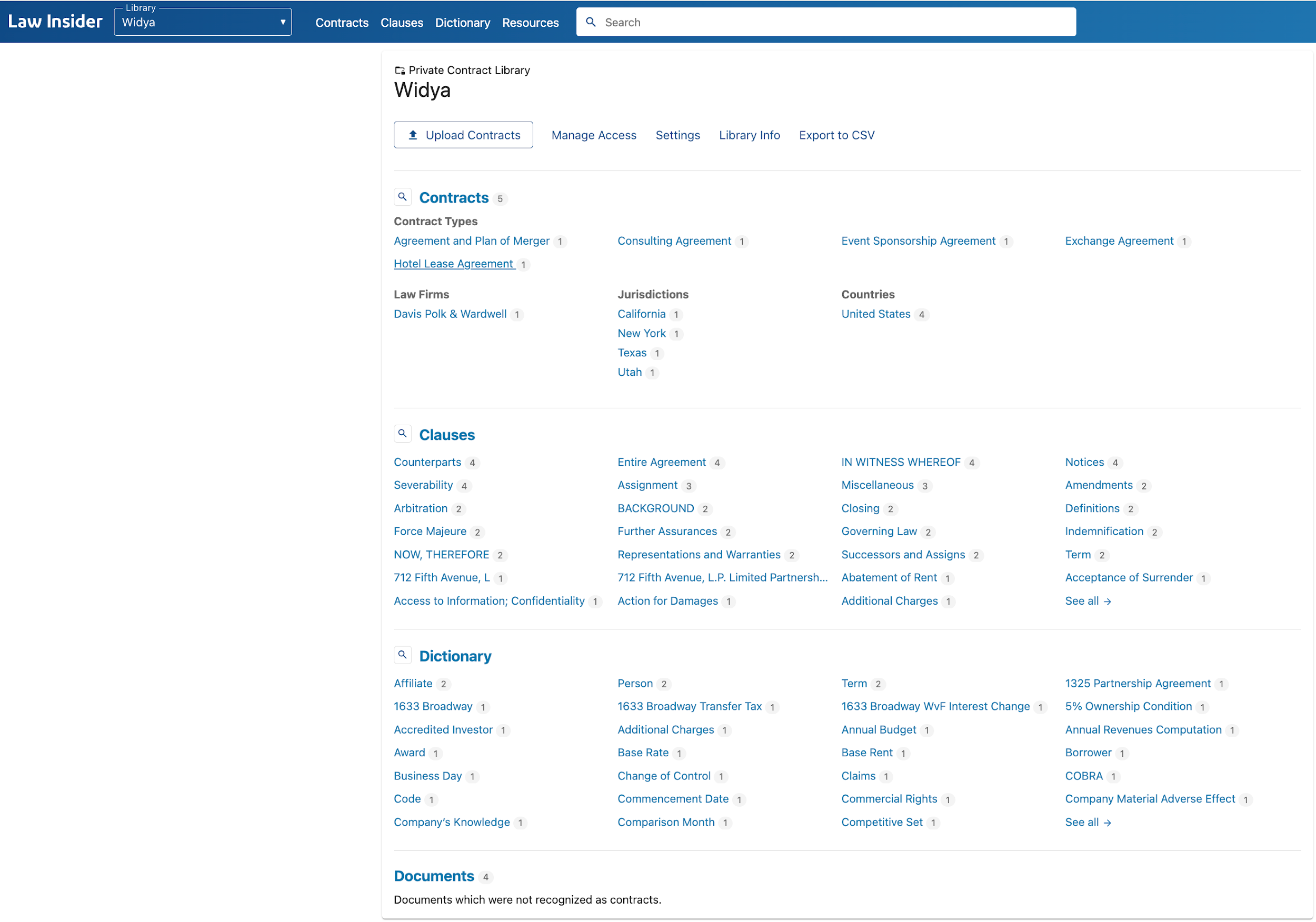Open the Documents section heading
This screenshot has height=922, width=1316.
434,876
